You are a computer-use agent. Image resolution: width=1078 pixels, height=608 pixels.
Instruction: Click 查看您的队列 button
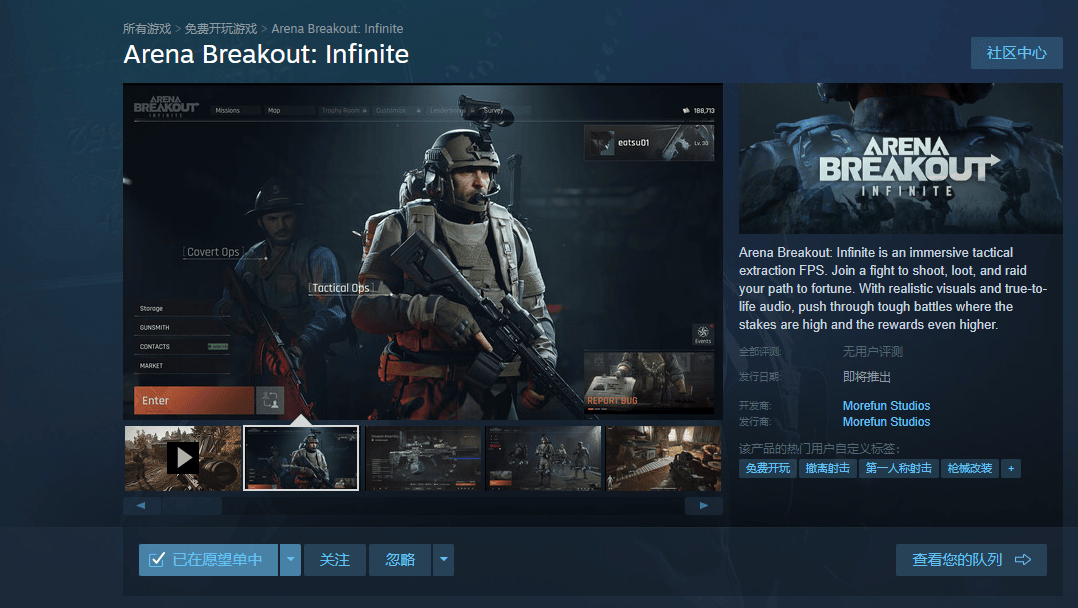(970, 560)
